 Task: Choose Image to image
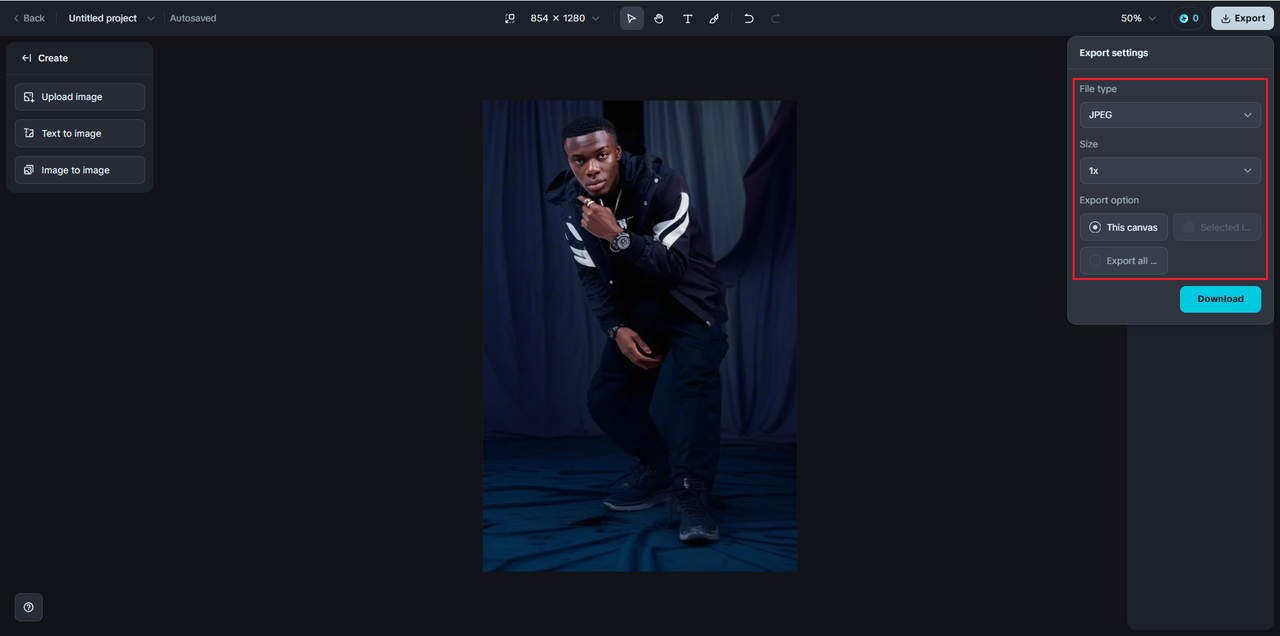[x=80, y=170]
